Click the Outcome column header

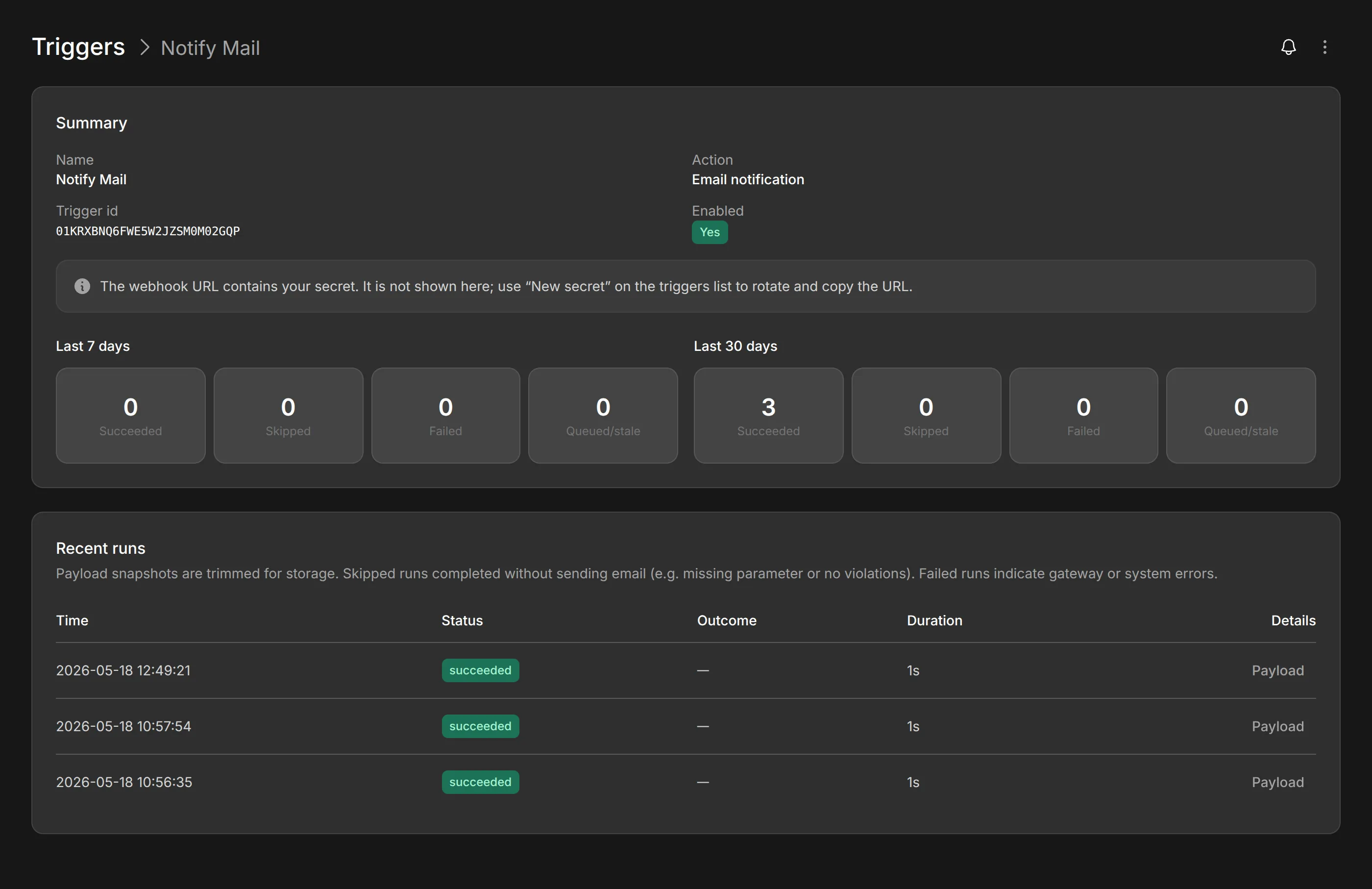pyautogui.click(x=727, y=620)
